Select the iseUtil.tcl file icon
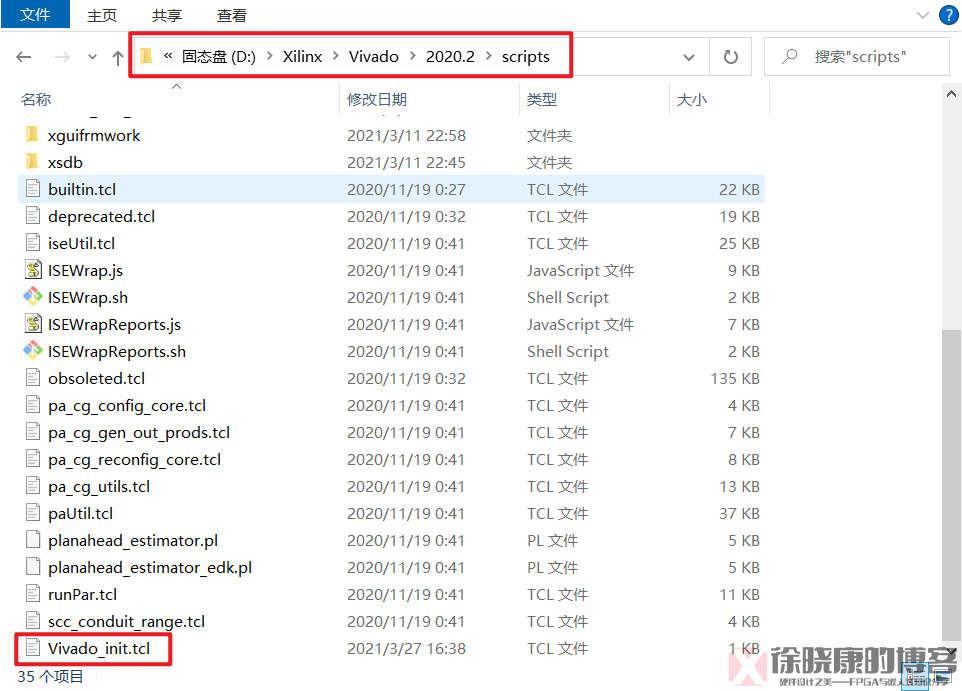The width and height of the screenshot is (962, 691). 33,242
